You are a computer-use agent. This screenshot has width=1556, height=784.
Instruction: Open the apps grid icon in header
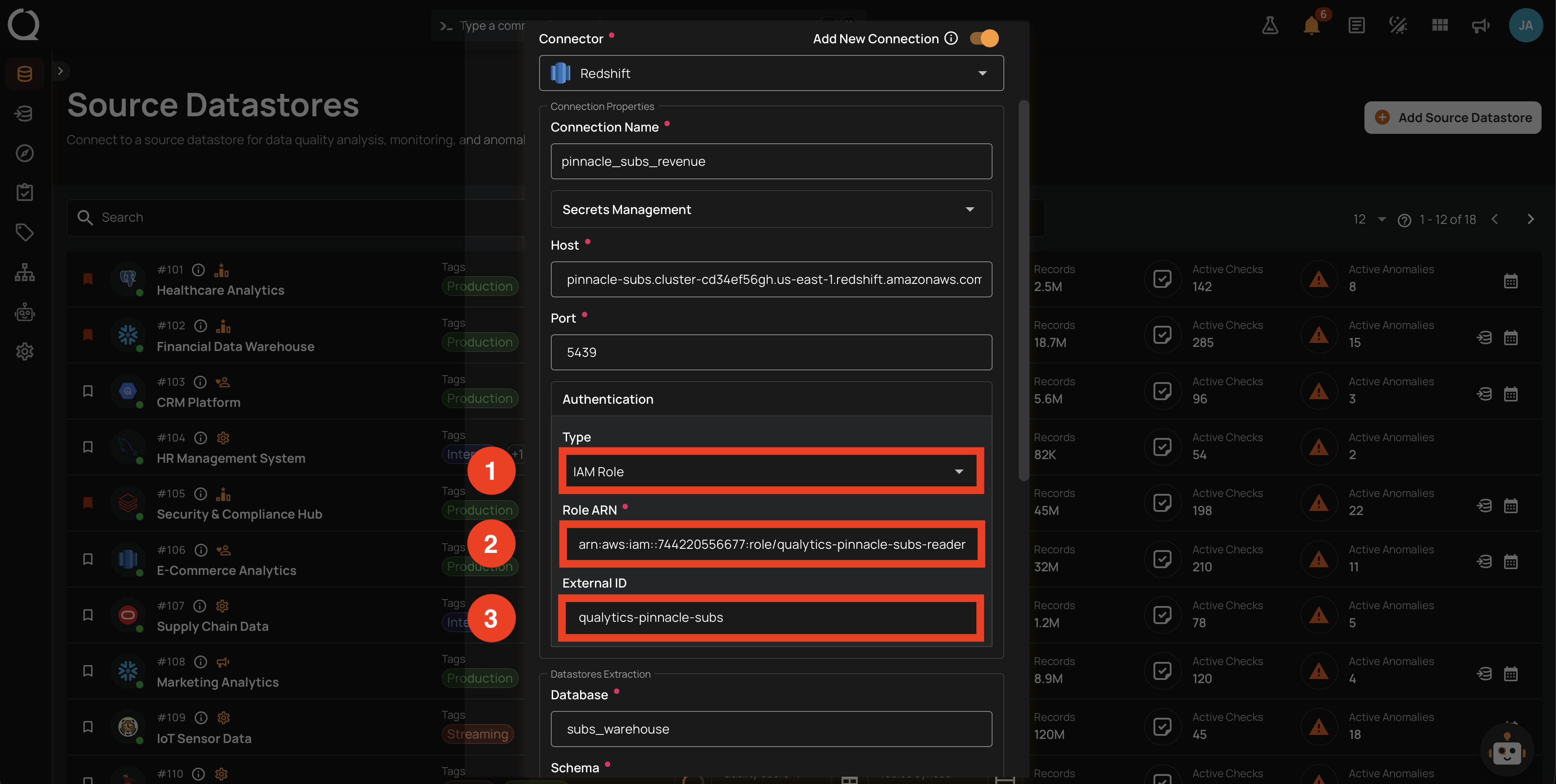click(x=1440, y=25)
